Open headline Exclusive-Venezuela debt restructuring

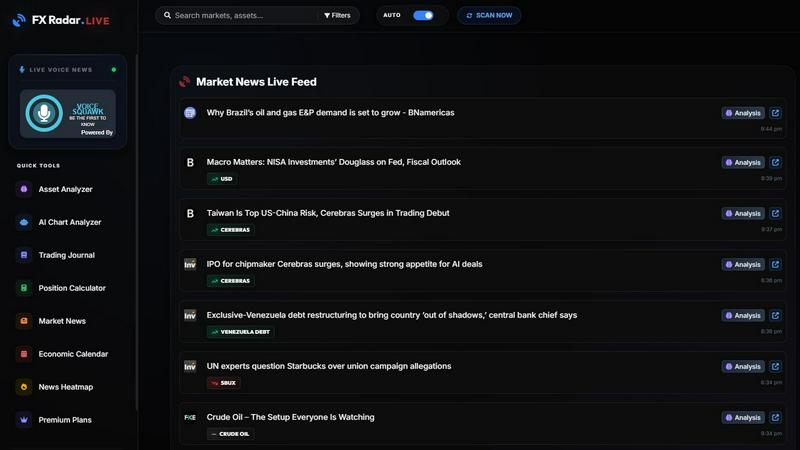[391, 315]
